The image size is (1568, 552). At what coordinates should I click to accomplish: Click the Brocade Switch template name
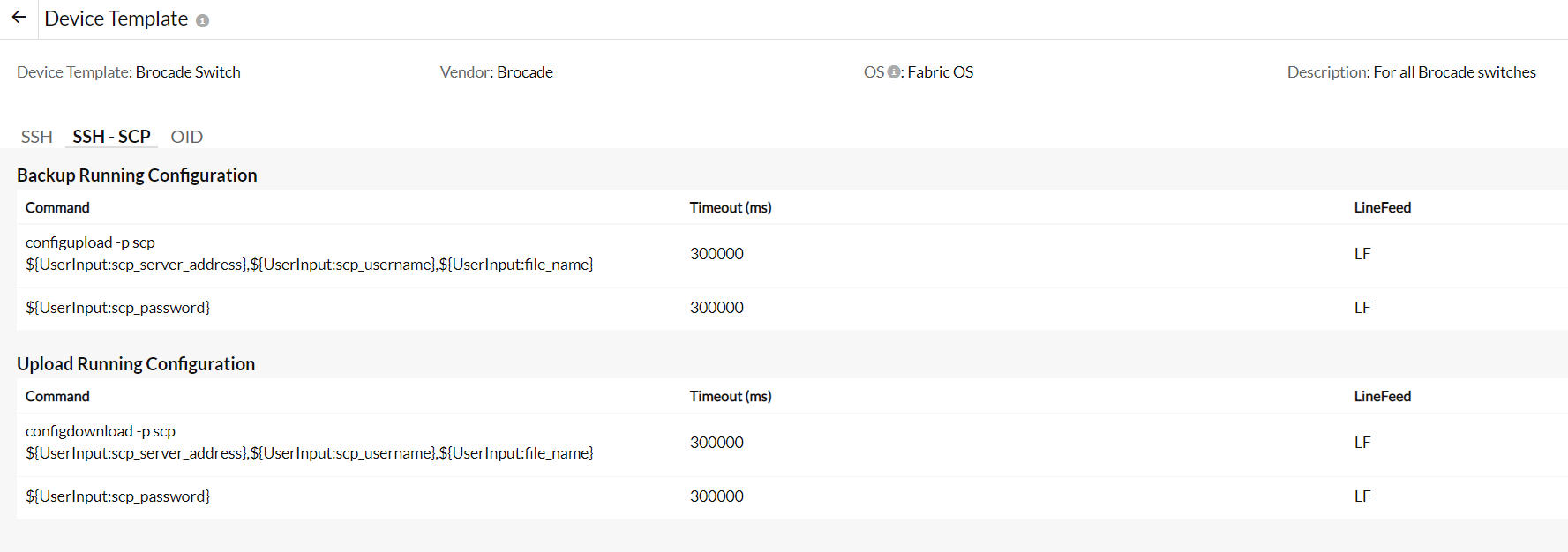click(x=188, y=71)
